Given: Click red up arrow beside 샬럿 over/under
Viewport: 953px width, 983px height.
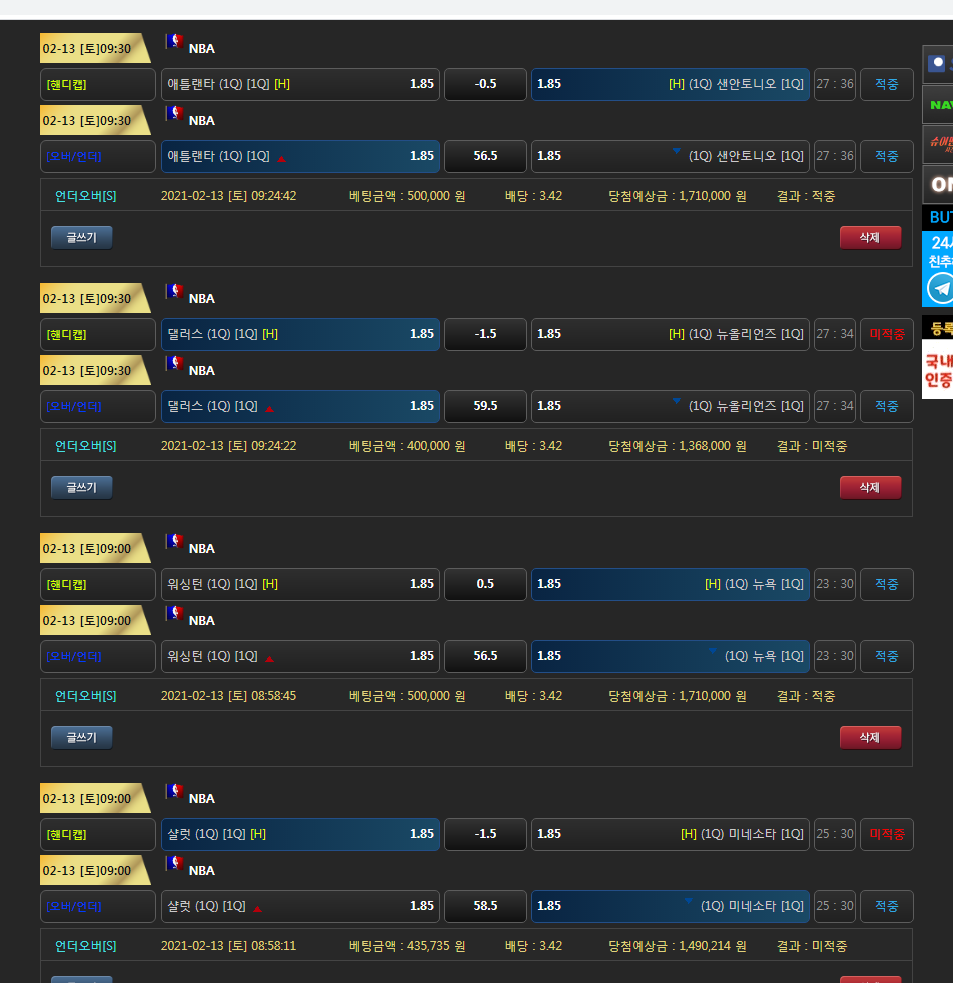Looking at the screenshot, I should (257, 908).
